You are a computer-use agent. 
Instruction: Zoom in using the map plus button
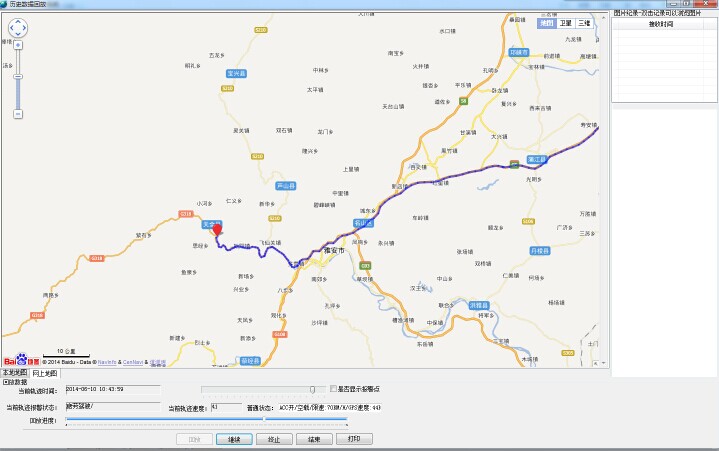[18, 45]
